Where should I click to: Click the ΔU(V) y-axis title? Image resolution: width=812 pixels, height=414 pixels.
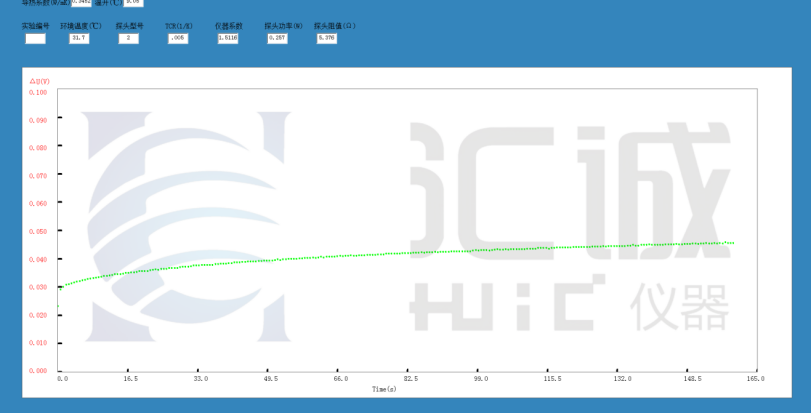(x=39, y=81)
